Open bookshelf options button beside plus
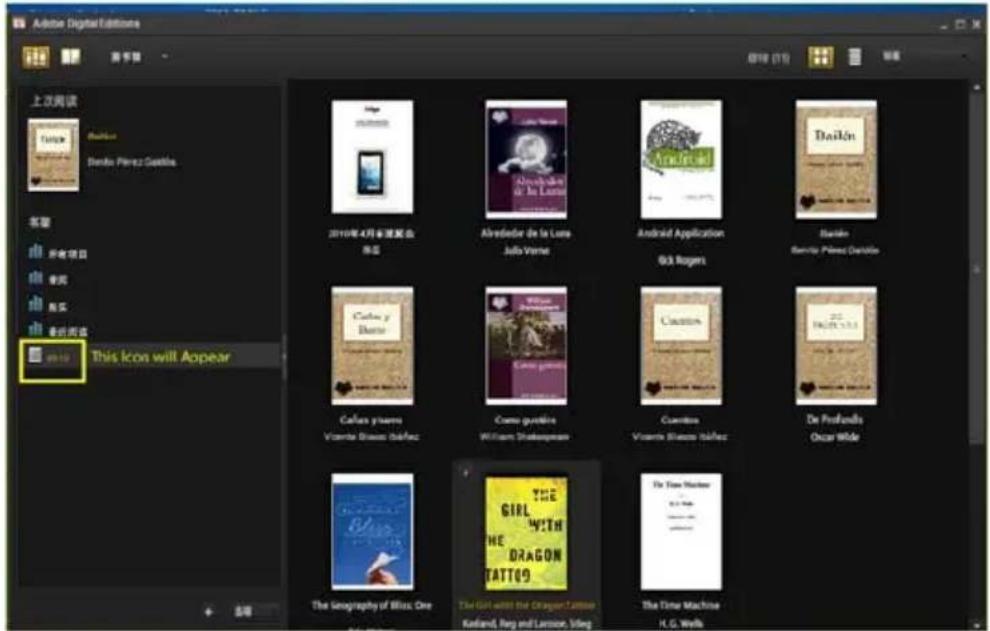This screenshot has height=631, width=990. click(243, 611)
